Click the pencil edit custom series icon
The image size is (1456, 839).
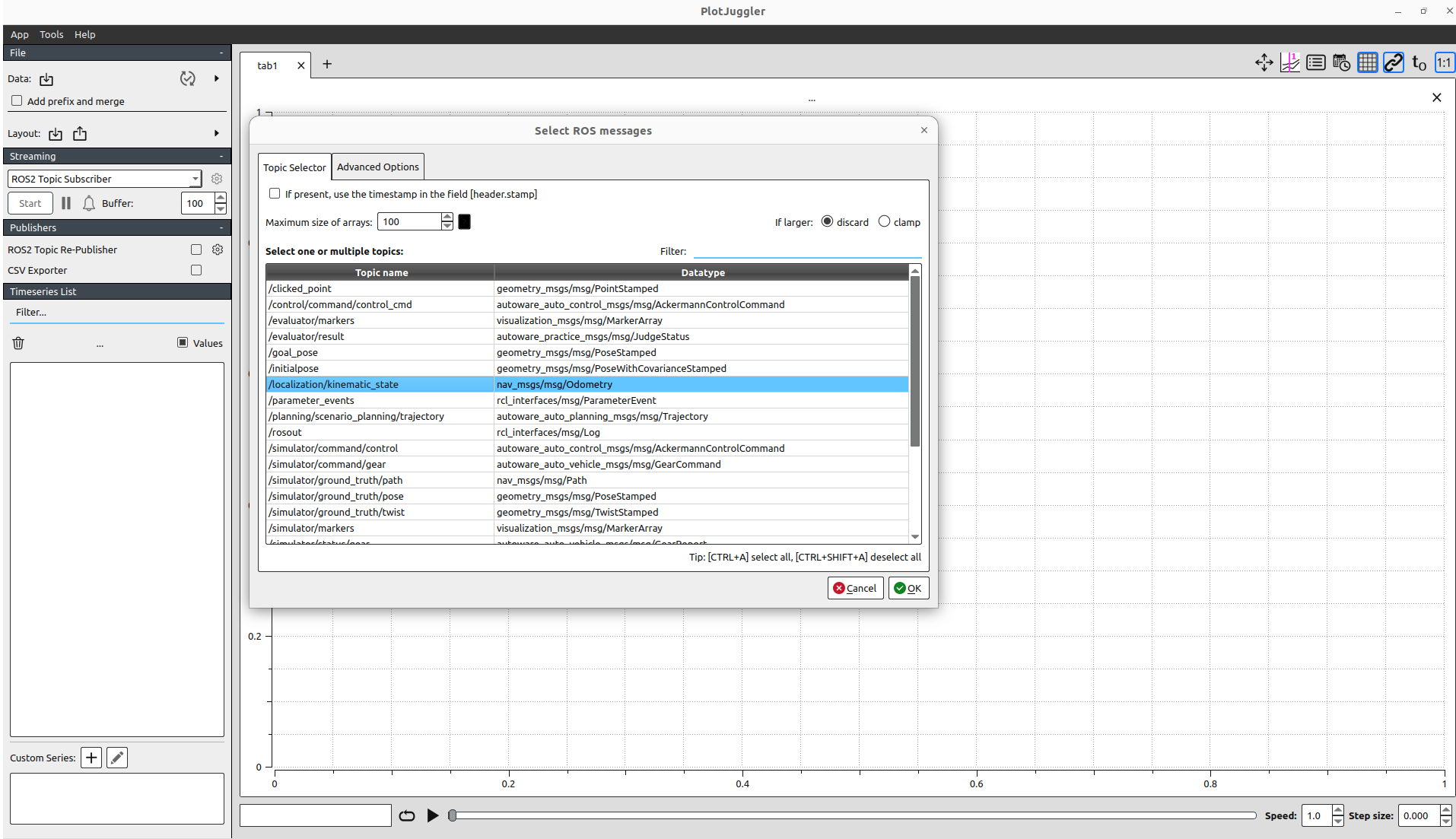point(117,758)
